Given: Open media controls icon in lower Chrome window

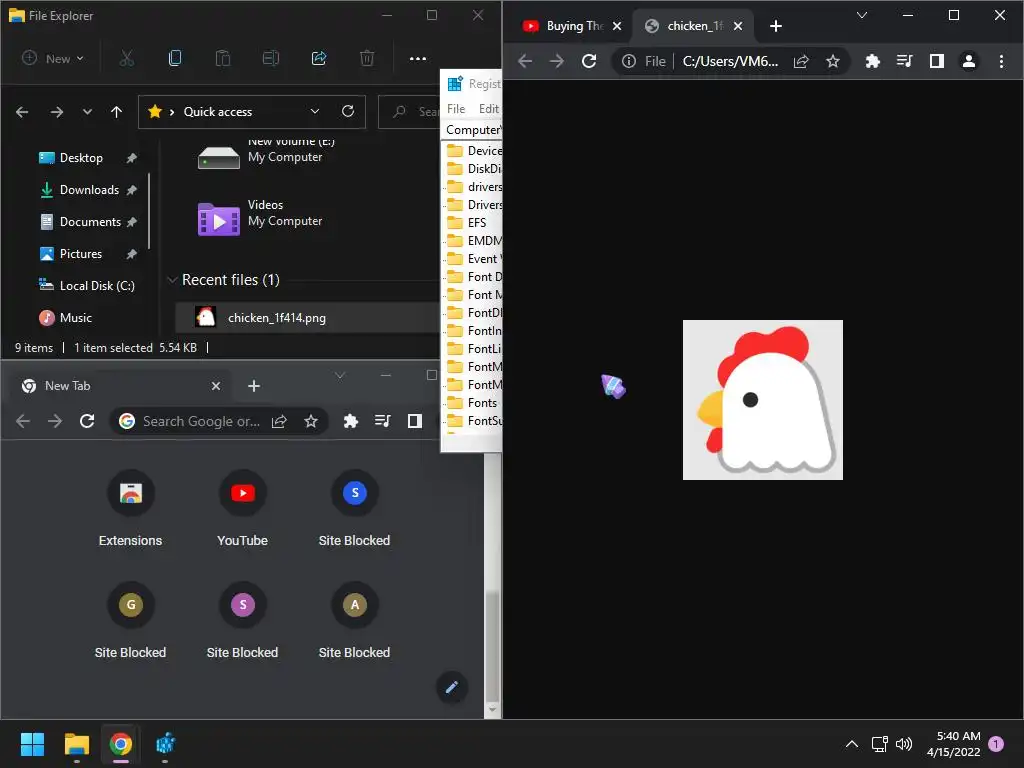Looking at the screenshot, I should click(383, 421).
